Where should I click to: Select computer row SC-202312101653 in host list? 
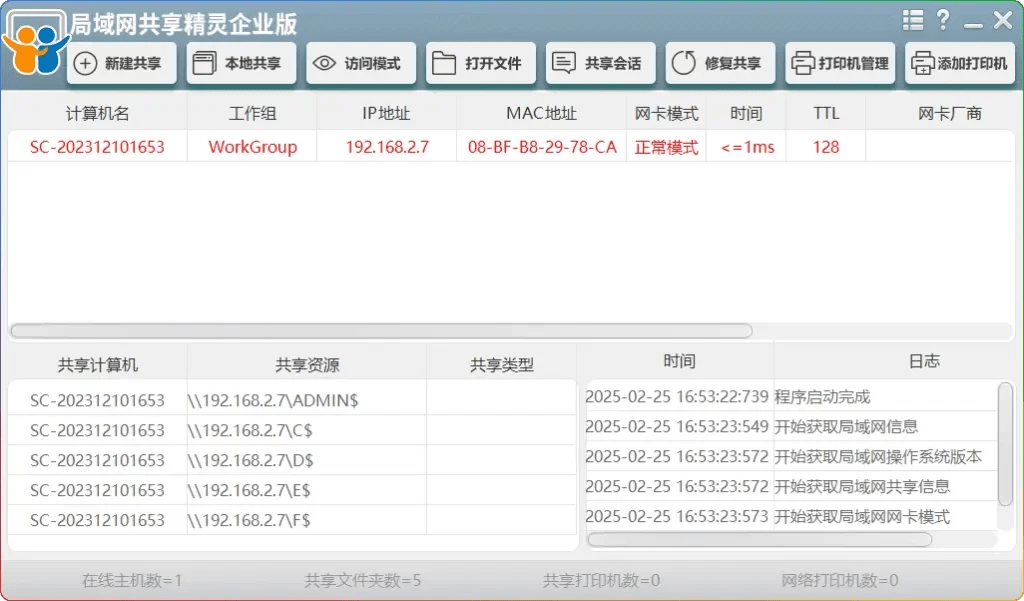coord(96,146)
